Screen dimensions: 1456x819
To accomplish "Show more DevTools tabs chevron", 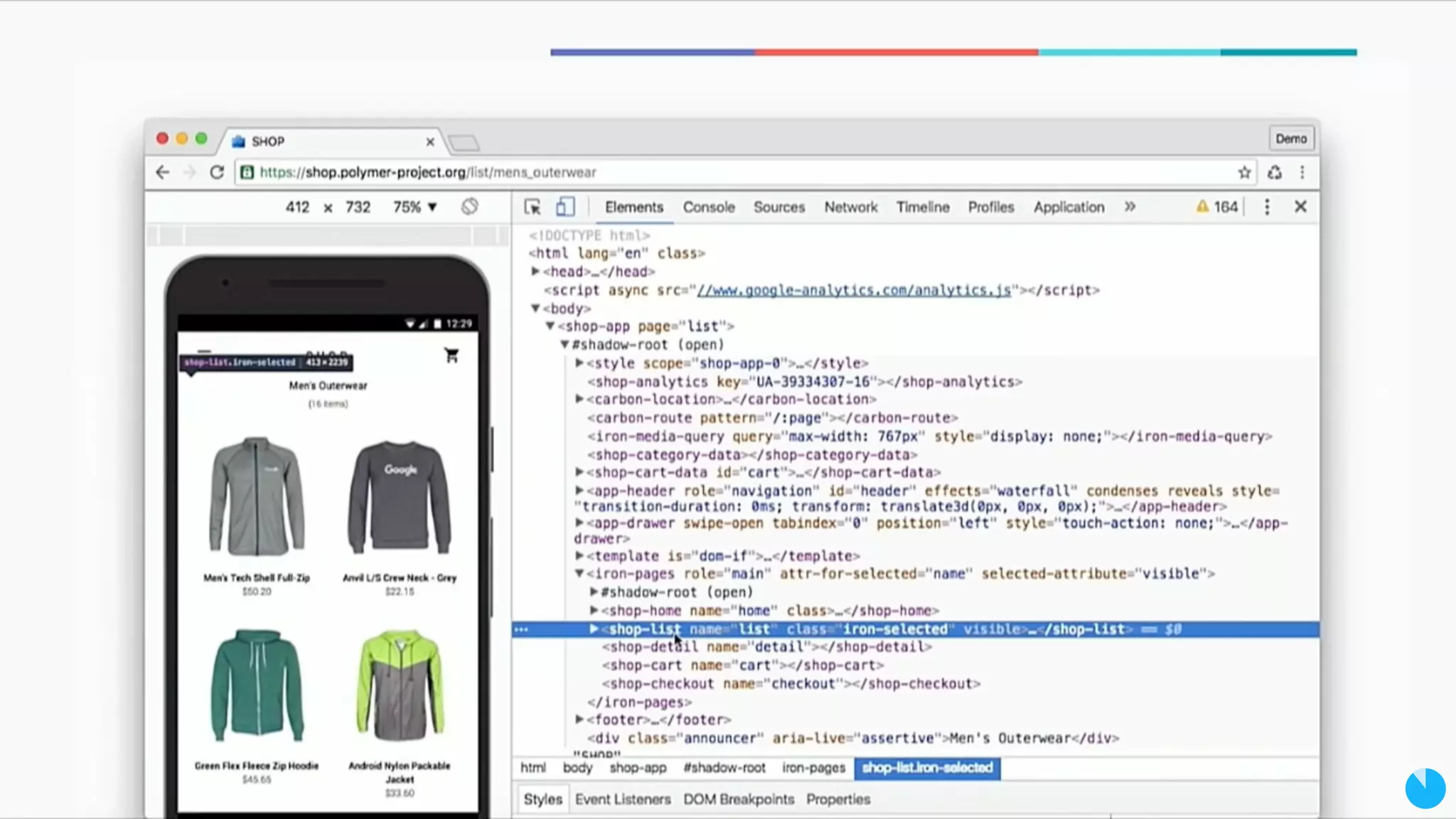I will click(1130, 207).
